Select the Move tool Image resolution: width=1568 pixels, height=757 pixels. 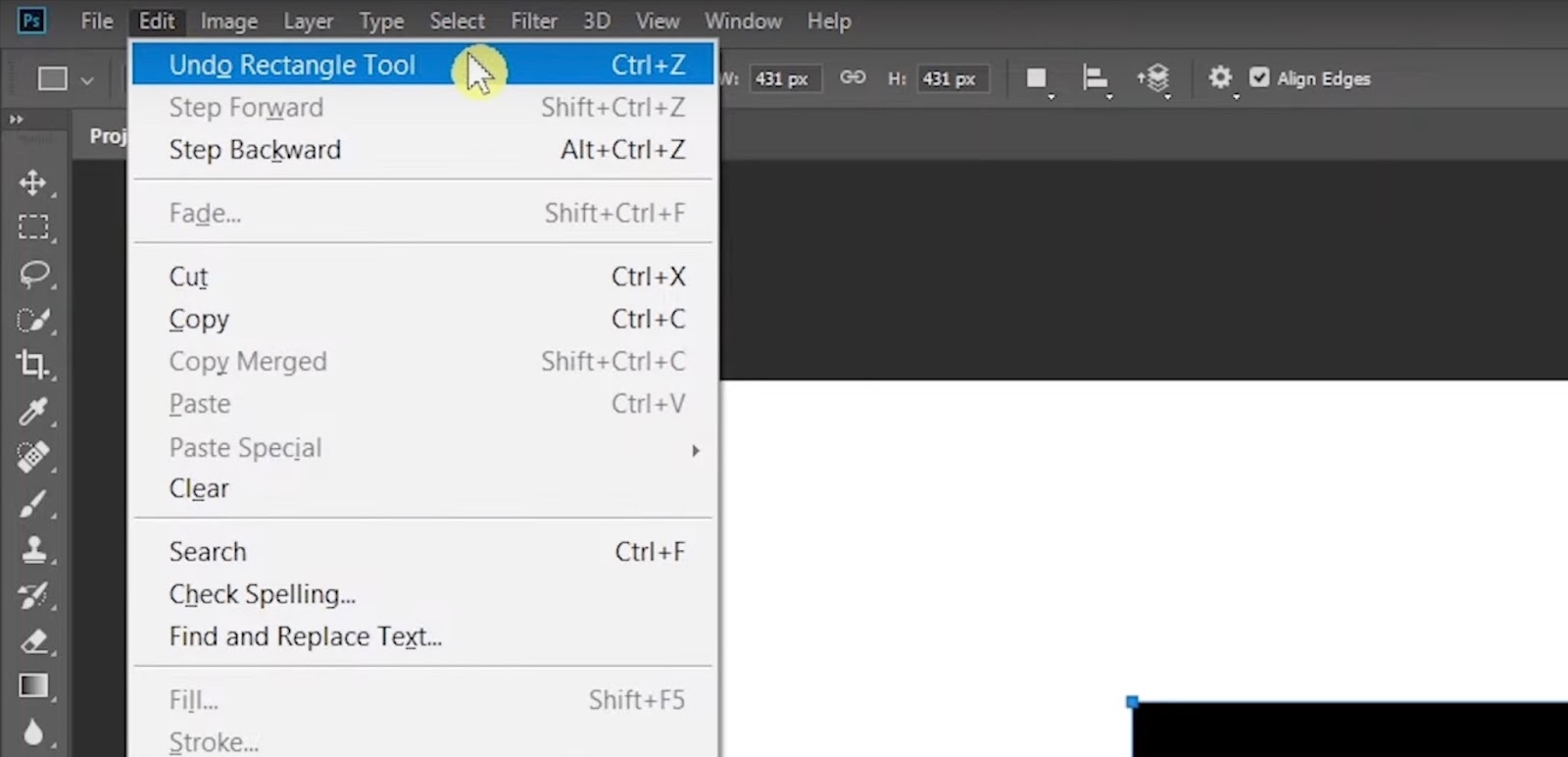(x=32, y=182)
